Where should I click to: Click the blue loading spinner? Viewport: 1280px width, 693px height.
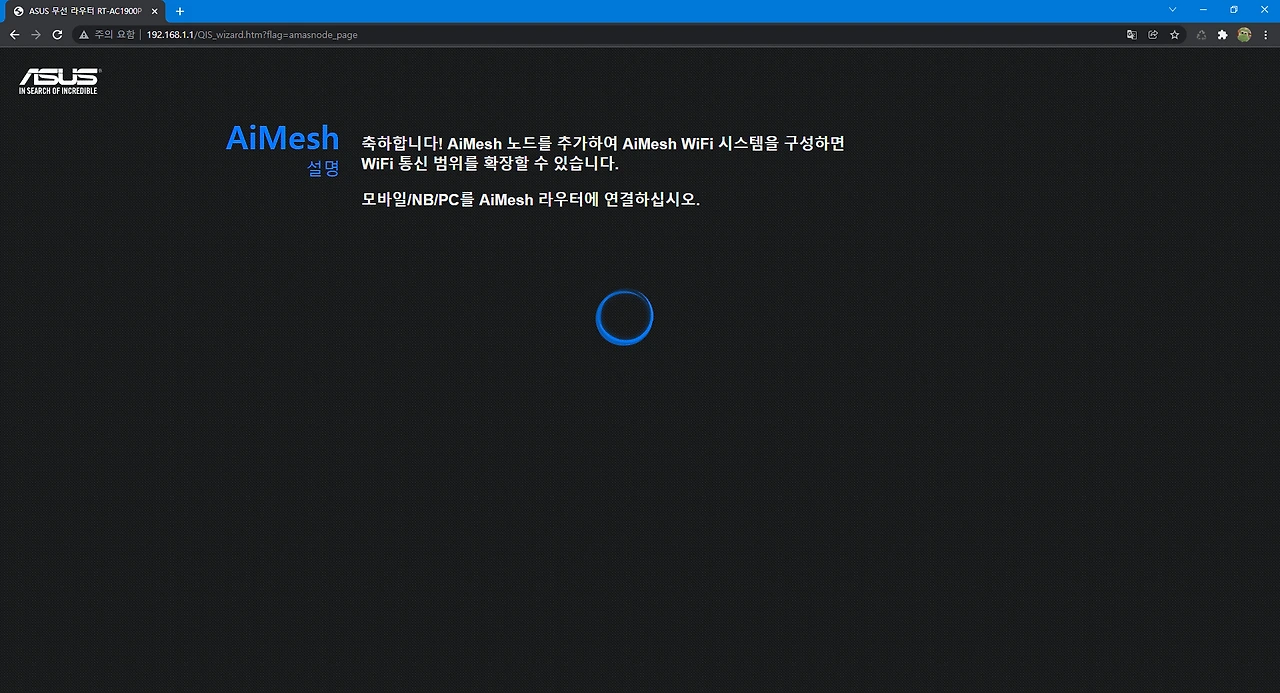point(624,316)
